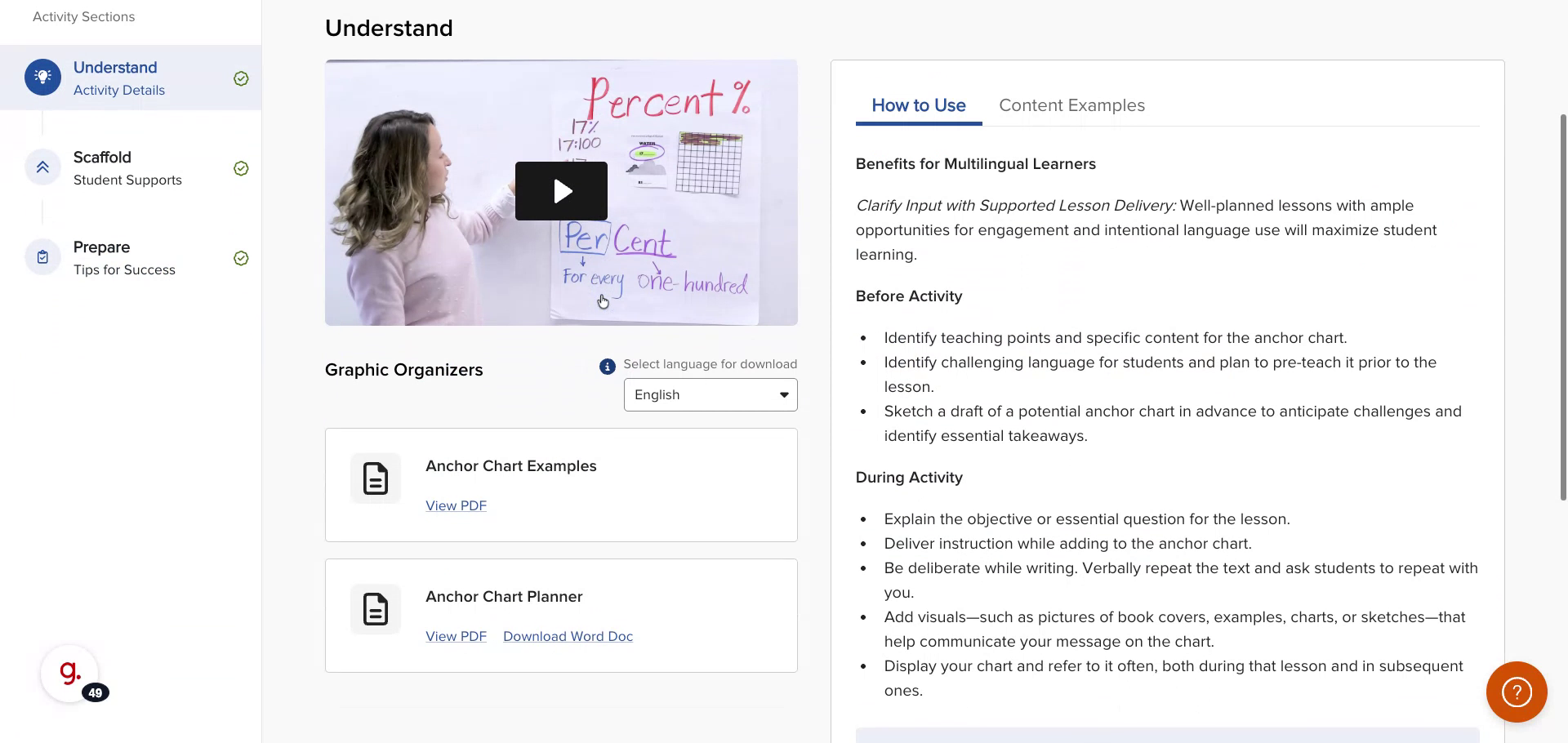1568x743 pixels.
Task: Click the Prepare clipboard icon
Action: pos(42,257)
